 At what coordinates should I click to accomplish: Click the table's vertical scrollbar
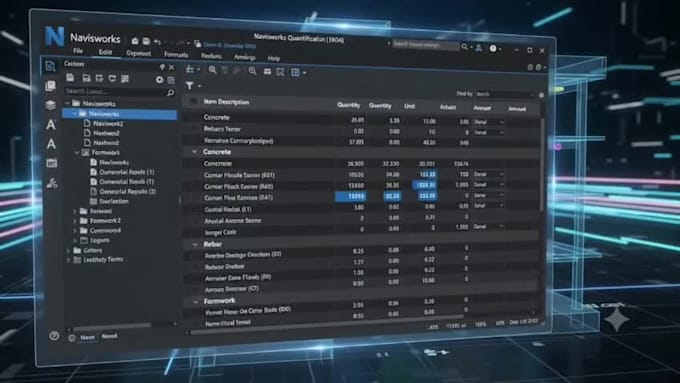click(542, 165)
